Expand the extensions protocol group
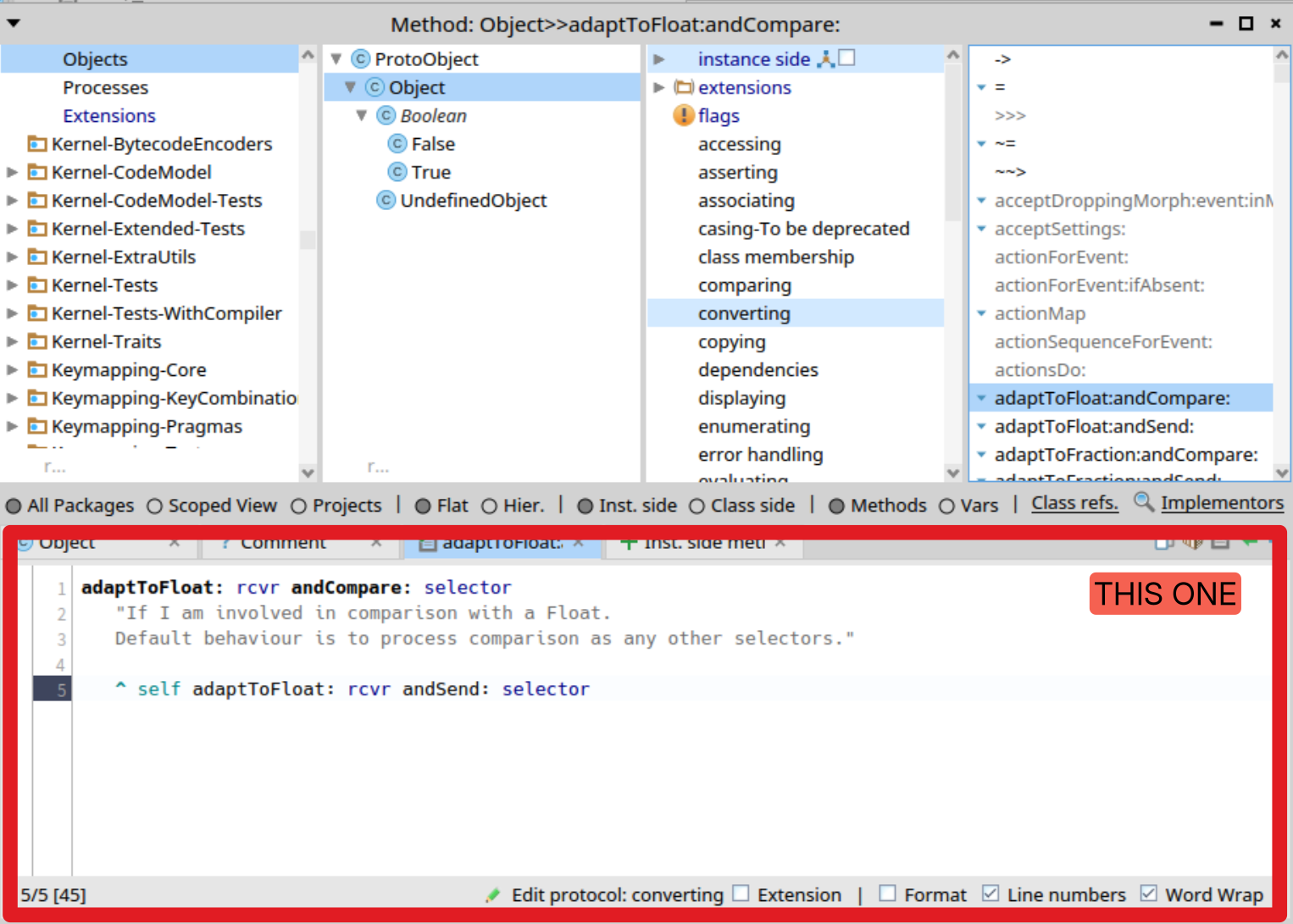Screen dimensions: 1293x924 click(659, 87)
